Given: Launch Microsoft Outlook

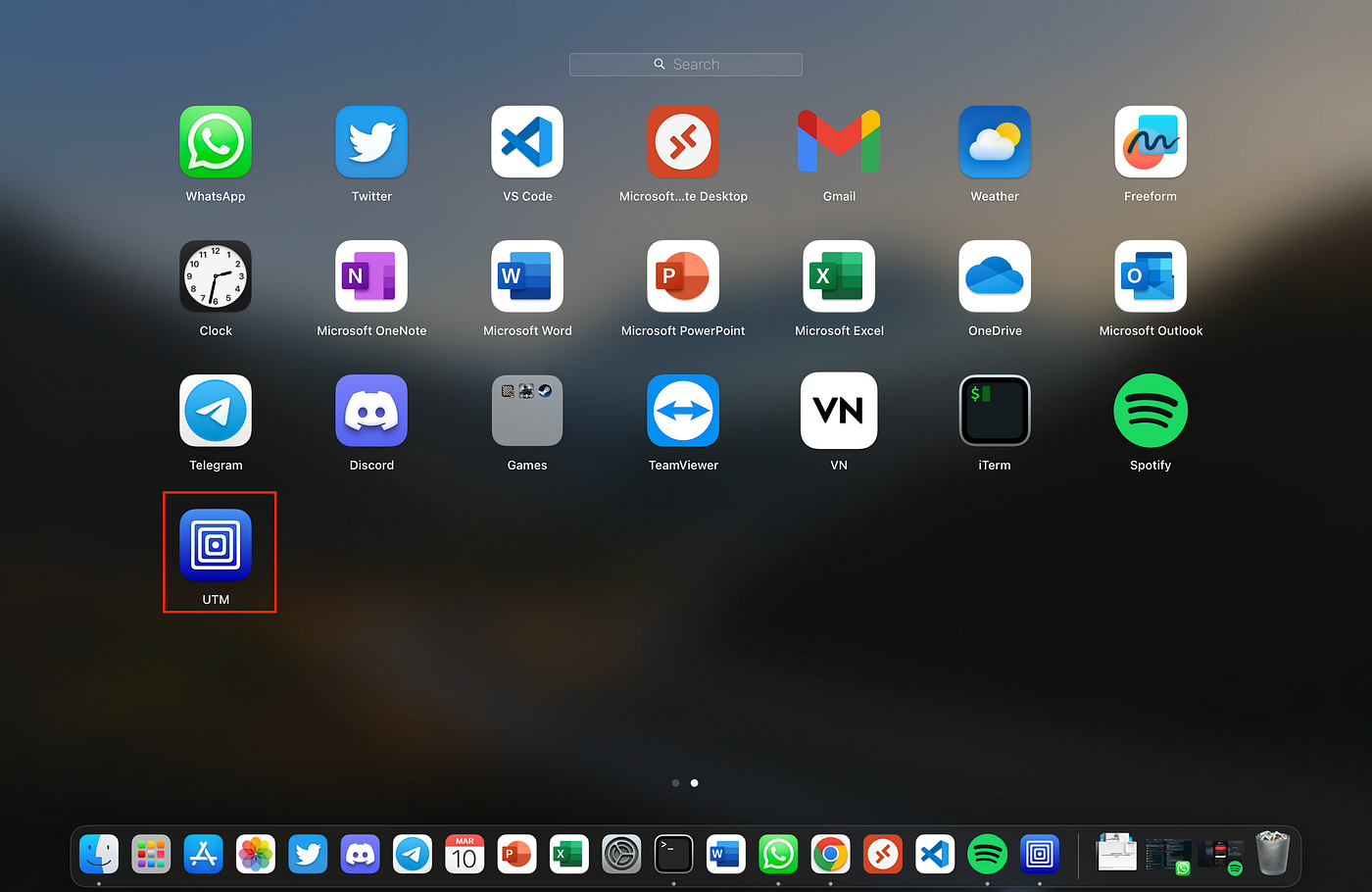Looking at the screenshot, I should [x=1151, y=276].
